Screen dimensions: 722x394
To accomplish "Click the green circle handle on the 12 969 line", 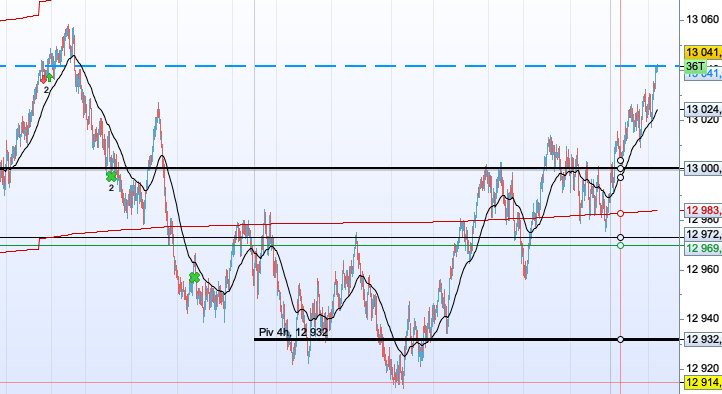I will (620, 245).
